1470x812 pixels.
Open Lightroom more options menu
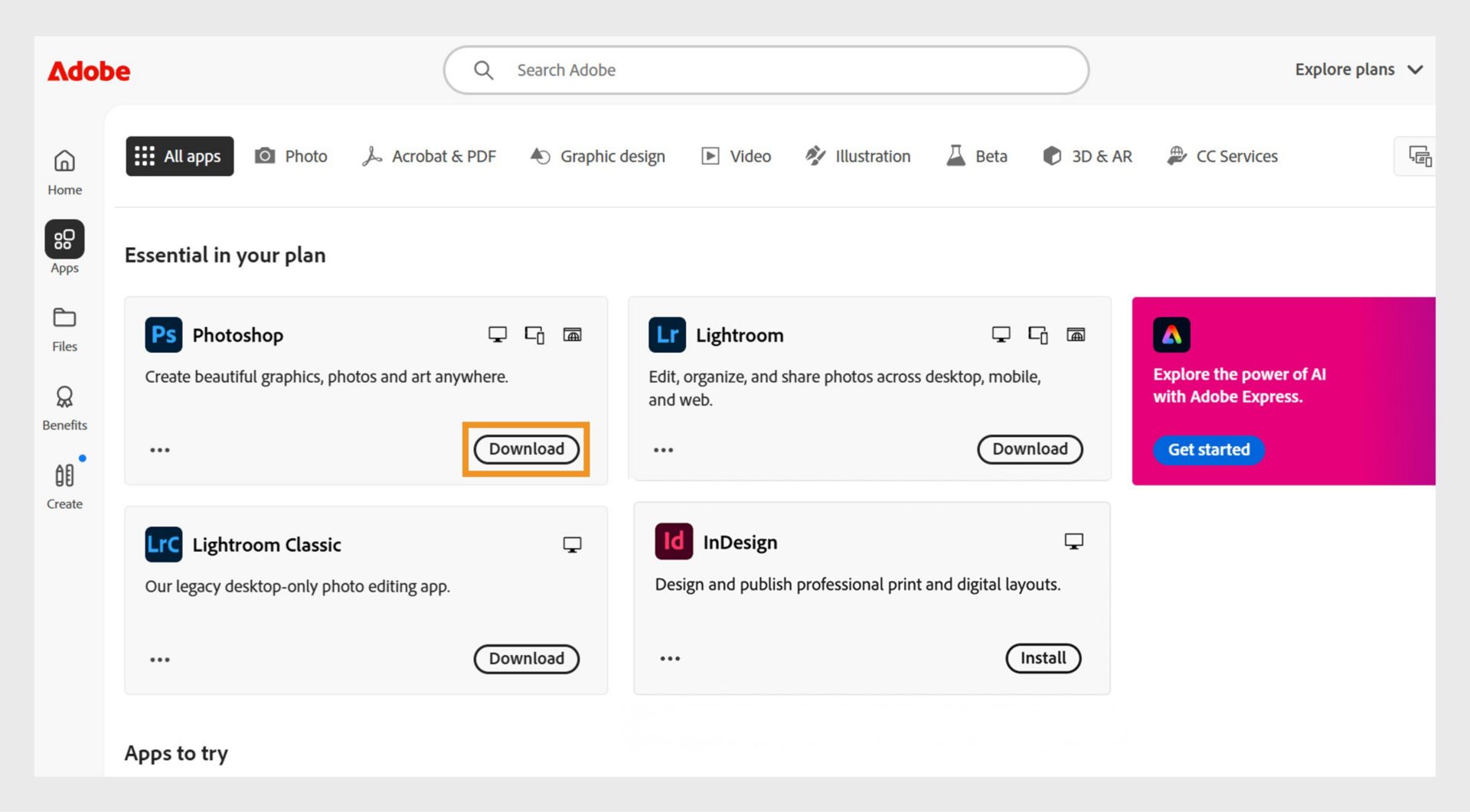pos(663,450)
